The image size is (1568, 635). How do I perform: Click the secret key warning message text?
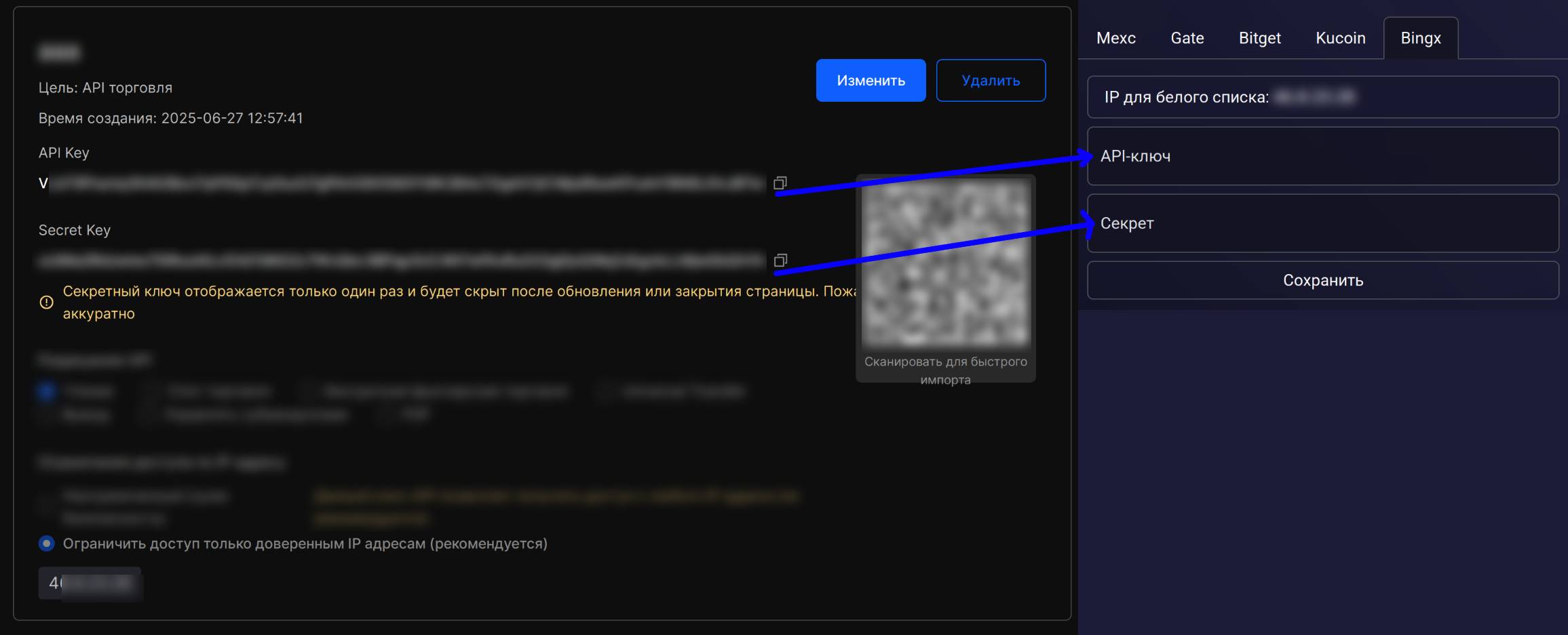point(459,303)
